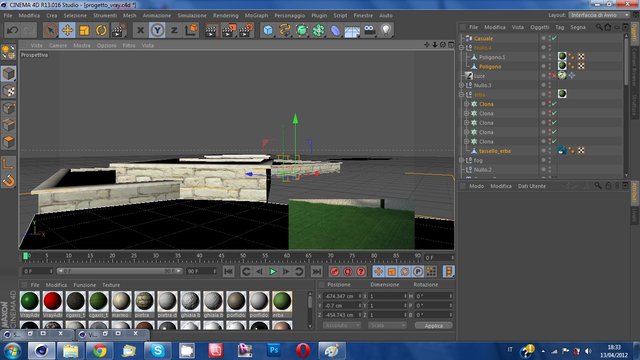Open the Rendering menu
This screenshot has height=360, width=640.
pos(226,16)
